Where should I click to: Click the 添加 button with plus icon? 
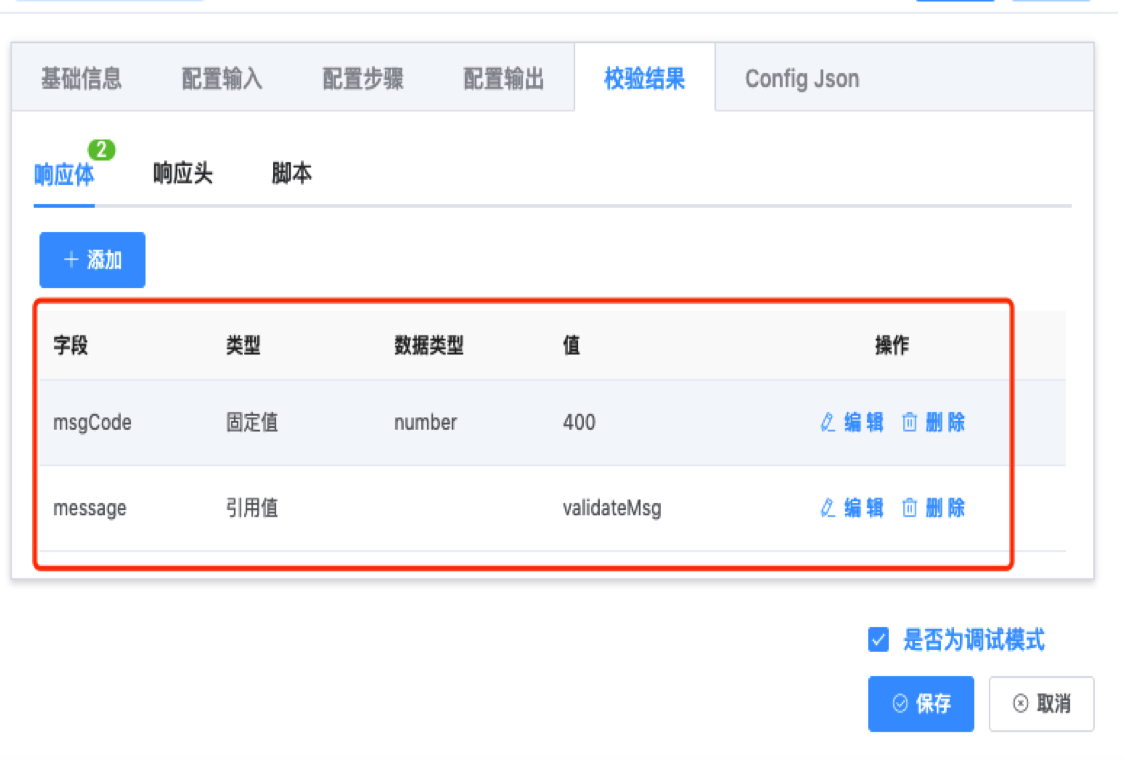point(92,260)
